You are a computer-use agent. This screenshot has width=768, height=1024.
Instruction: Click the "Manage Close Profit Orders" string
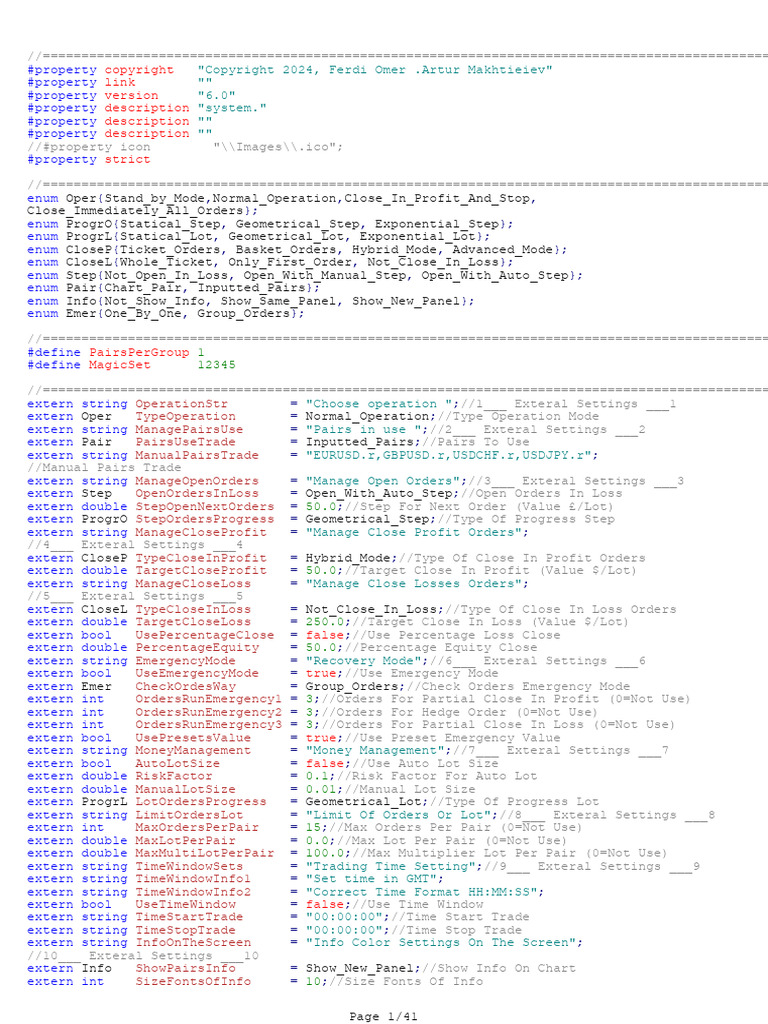[x=413, y=532]
